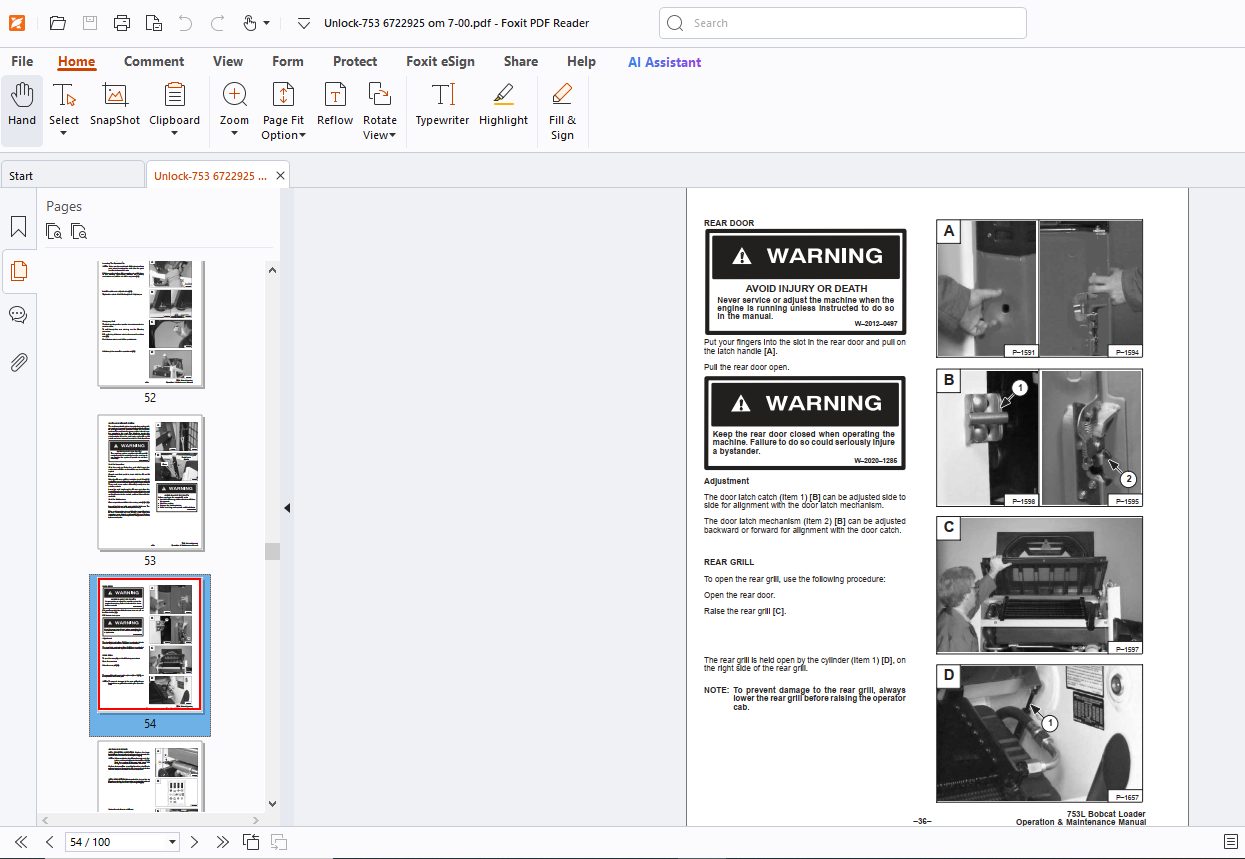Go to the last page
This screenshot has width=1245, height=859.
(222, 842)
